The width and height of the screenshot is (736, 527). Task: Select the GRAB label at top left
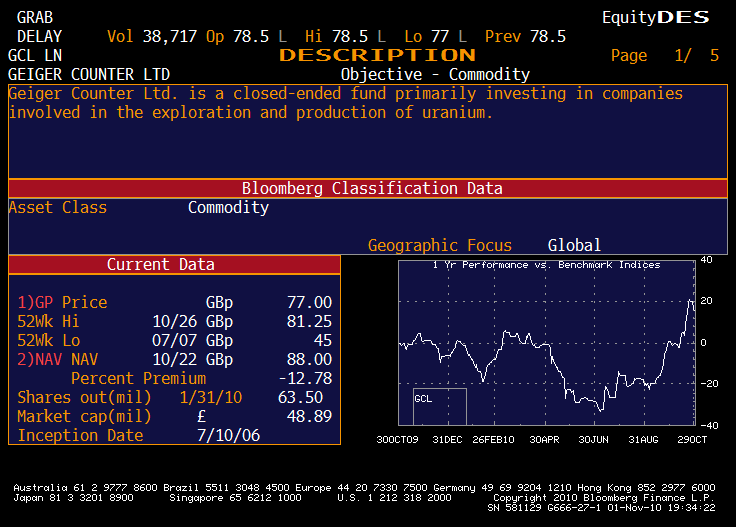35,18
